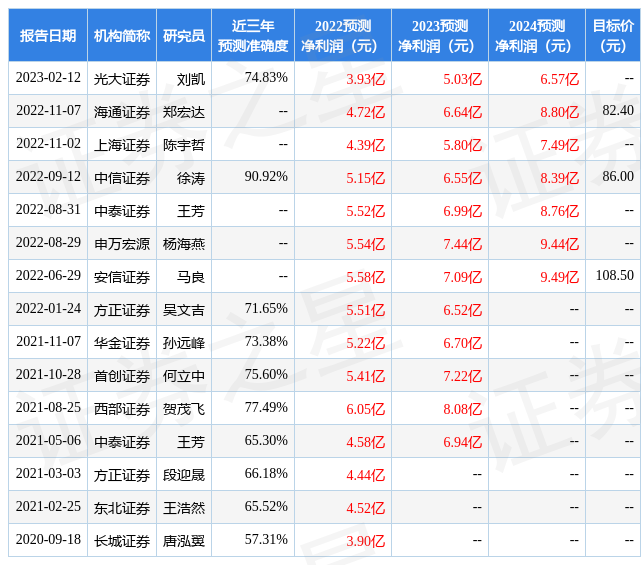Open the 东北证券 institution entry
Image resolution: width=641 pixels, height=565 pixels.
coord(122,508)
